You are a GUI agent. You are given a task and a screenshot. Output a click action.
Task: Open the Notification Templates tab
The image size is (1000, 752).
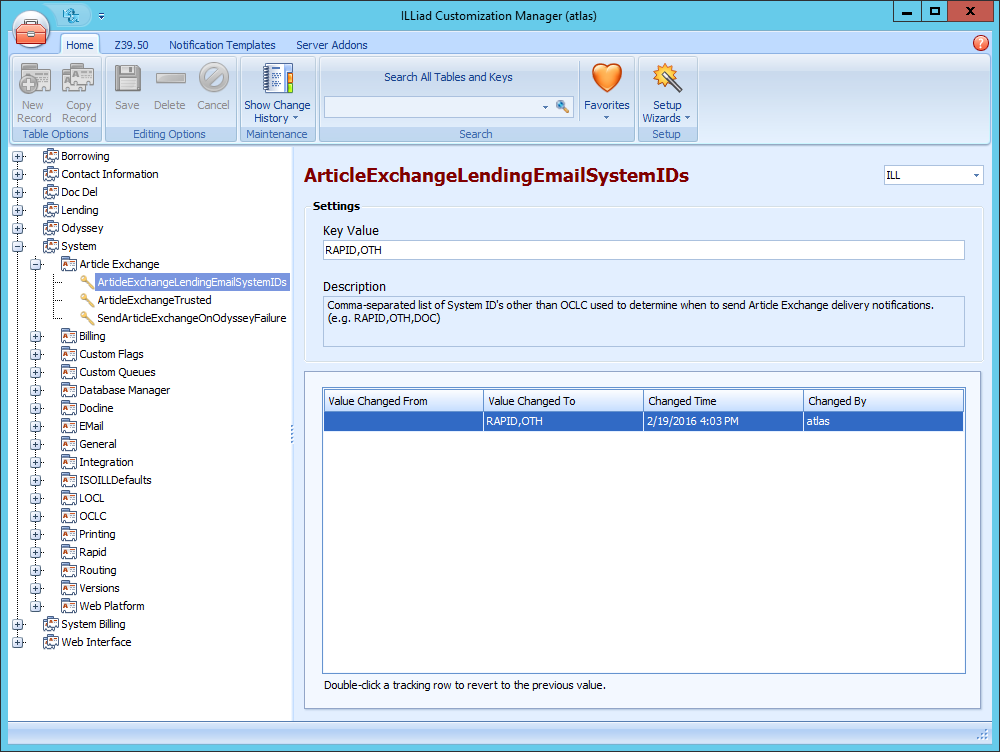[x=222, y=45]
